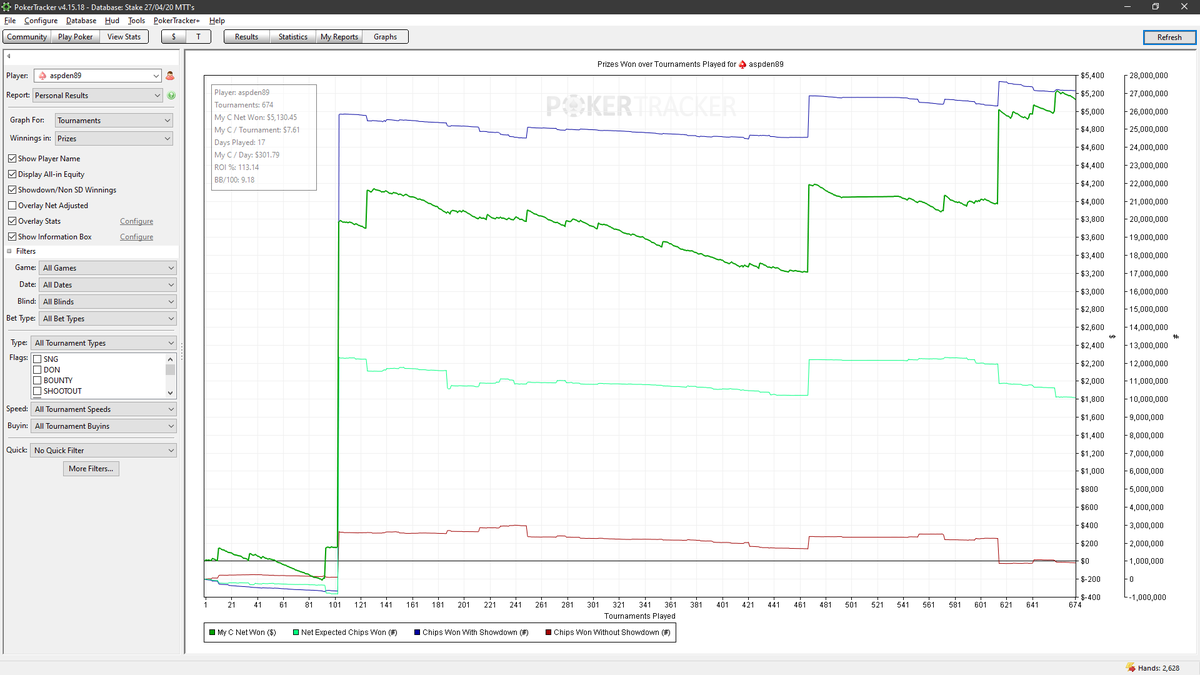Enable Overlay Net Adjusted

12,205
